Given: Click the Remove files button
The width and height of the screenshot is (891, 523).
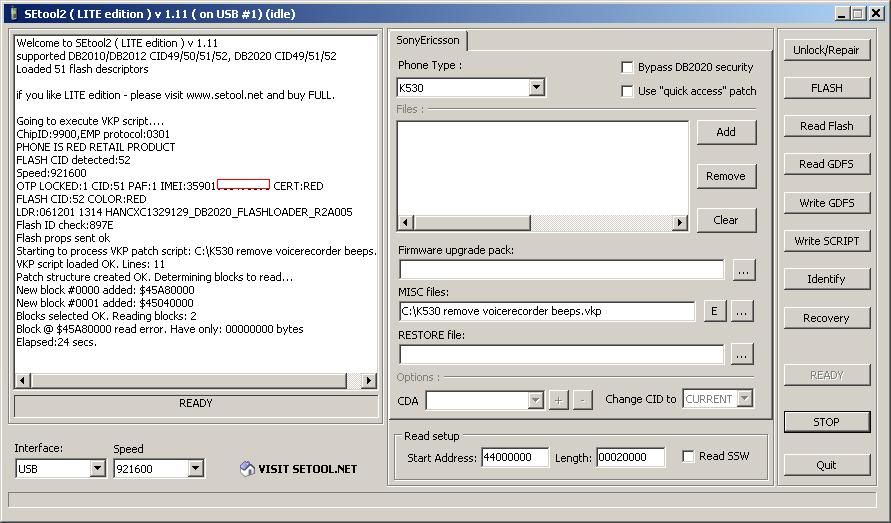Looking at the screenshot, I should pyautogui.click(x=726, y=176).
